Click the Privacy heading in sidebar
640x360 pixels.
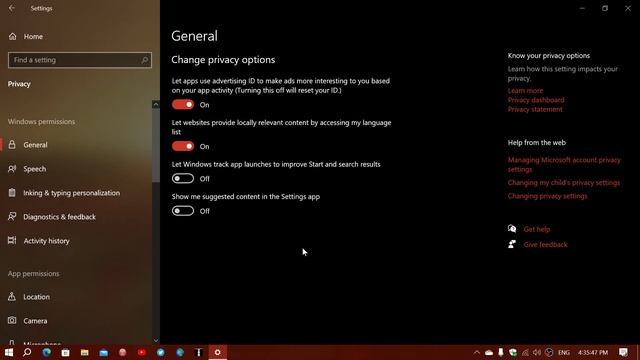tap(19, 84)
